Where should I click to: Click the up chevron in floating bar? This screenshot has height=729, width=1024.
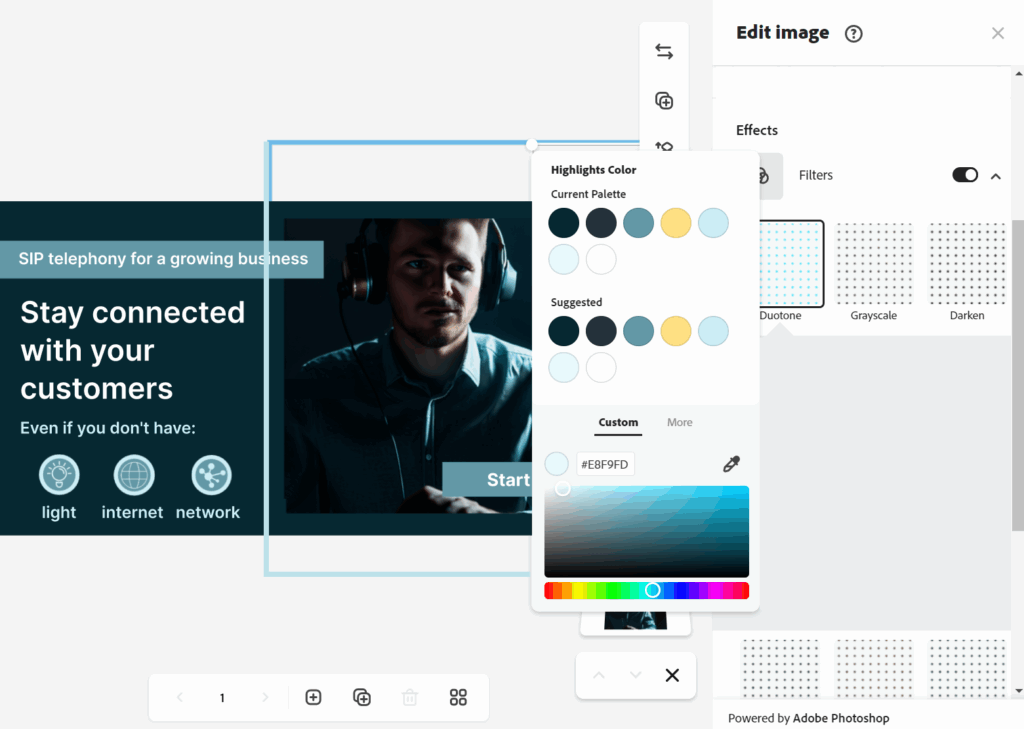point(599,675)
